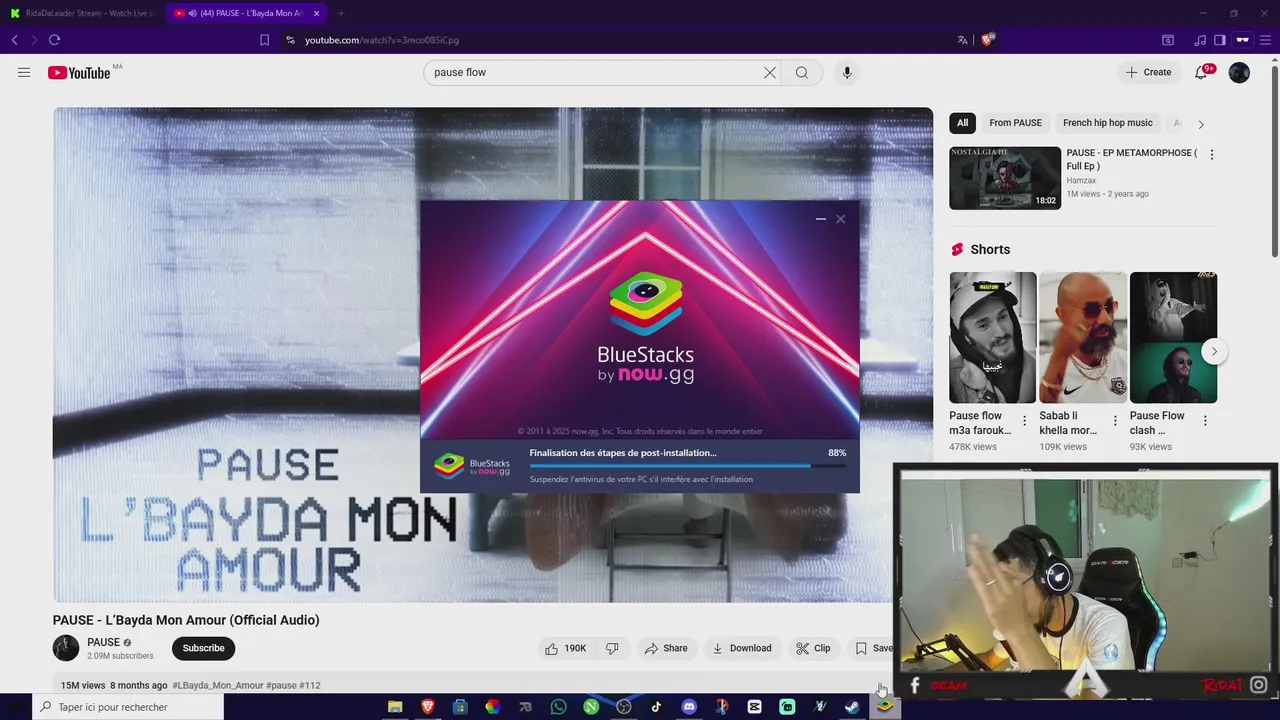Open the browser playlist music-note icon
Image resolution: width=1280 pixels, height=720 pixels.
1200,40
